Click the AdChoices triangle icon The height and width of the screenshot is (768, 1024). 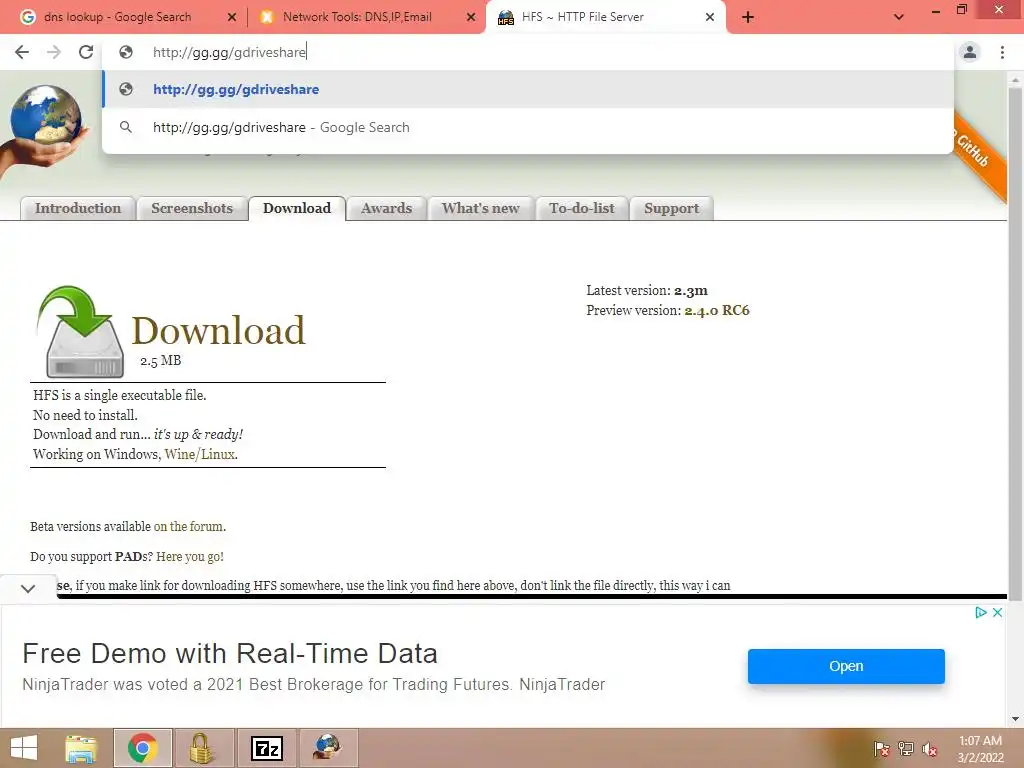pos(980,613)
